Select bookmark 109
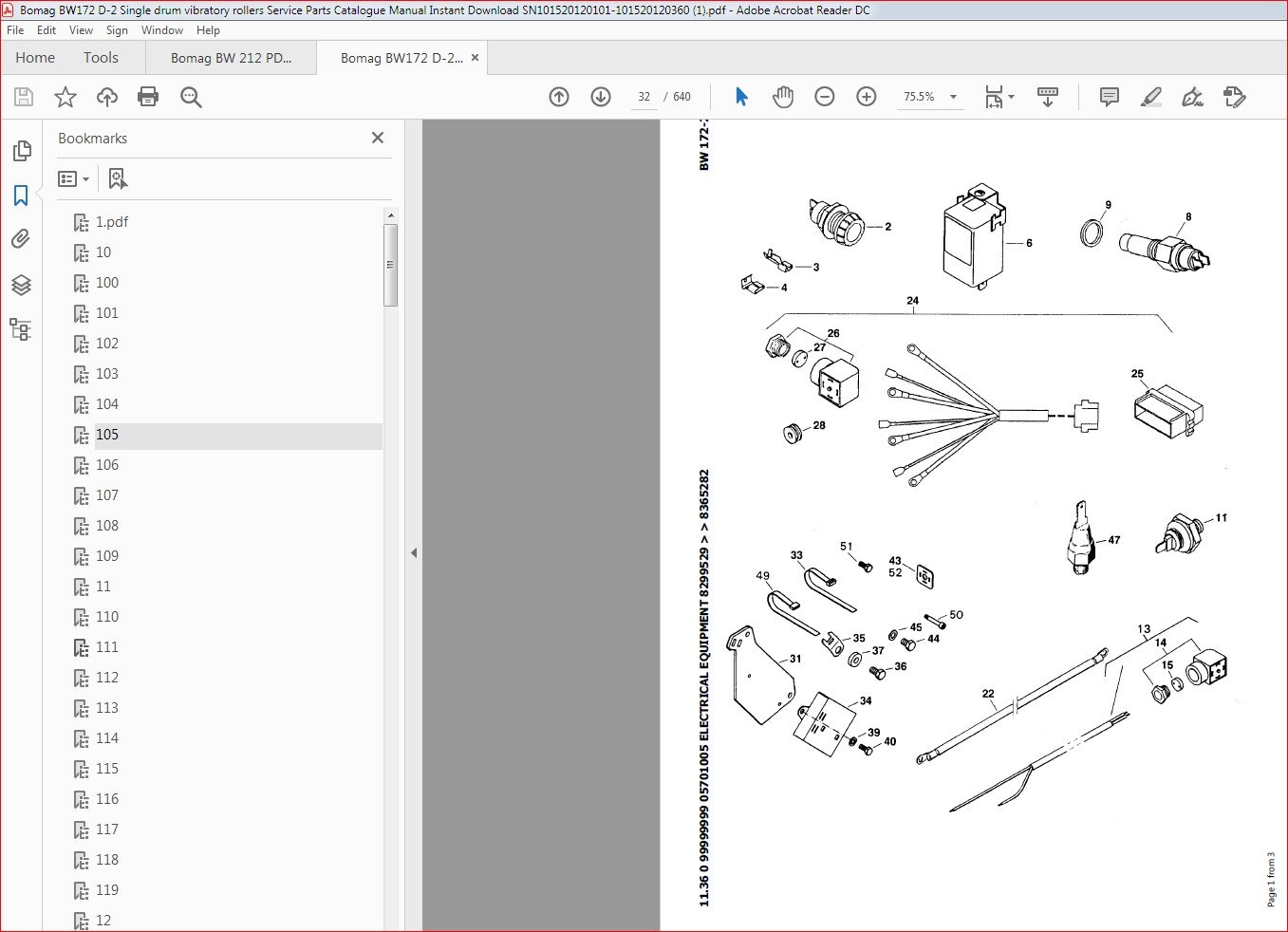Viewport: 1288px width, 932px height. tap(107, 556)
